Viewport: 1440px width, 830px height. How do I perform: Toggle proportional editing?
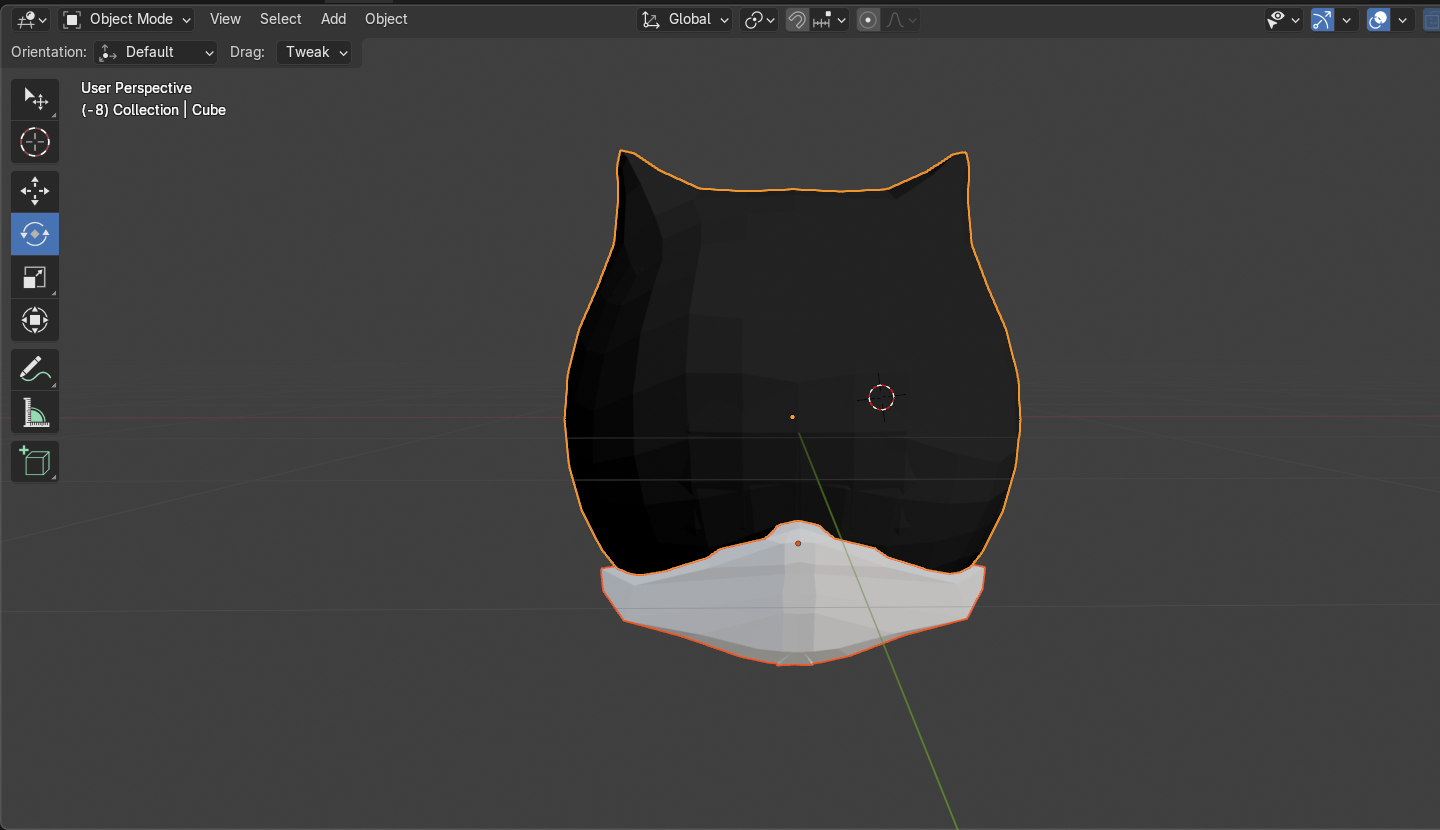(868, 20)
